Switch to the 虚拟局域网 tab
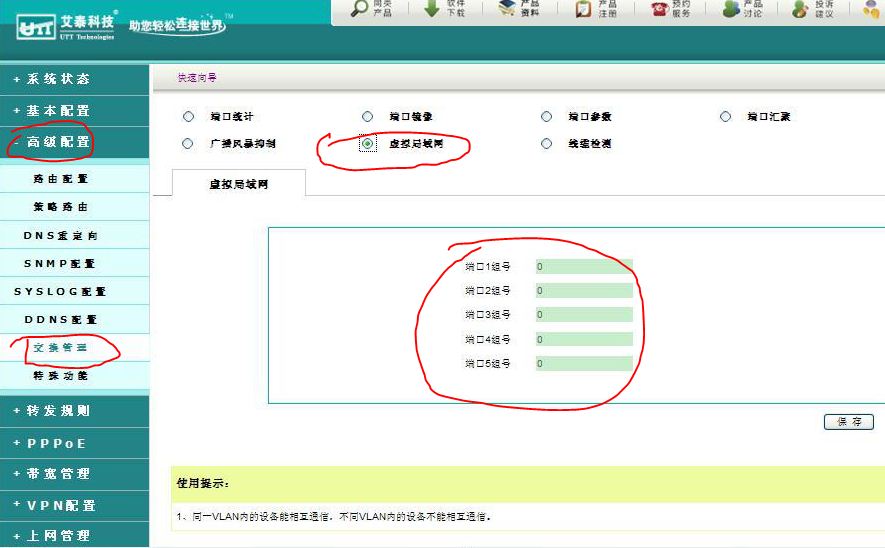The image size is (885, 548). [x=239, y=183]
